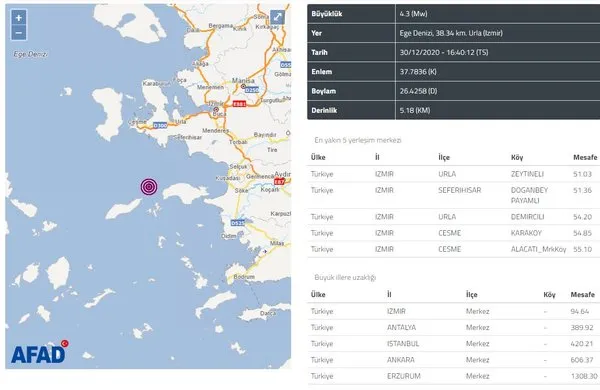Viewport: 600px width, 390px height.
Task: Click the Enlem row label
Action: (x=321, y=72)
